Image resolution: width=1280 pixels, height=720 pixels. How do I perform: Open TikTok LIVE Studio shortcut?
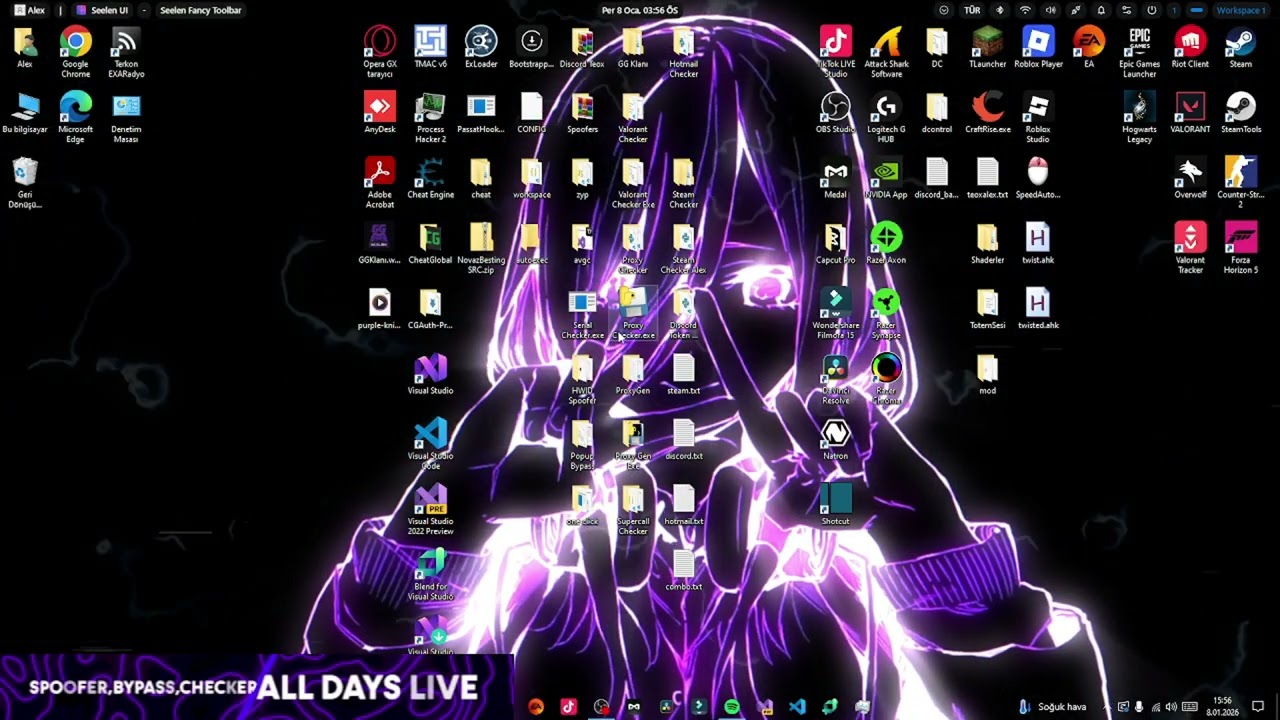[x=836, y=52]
